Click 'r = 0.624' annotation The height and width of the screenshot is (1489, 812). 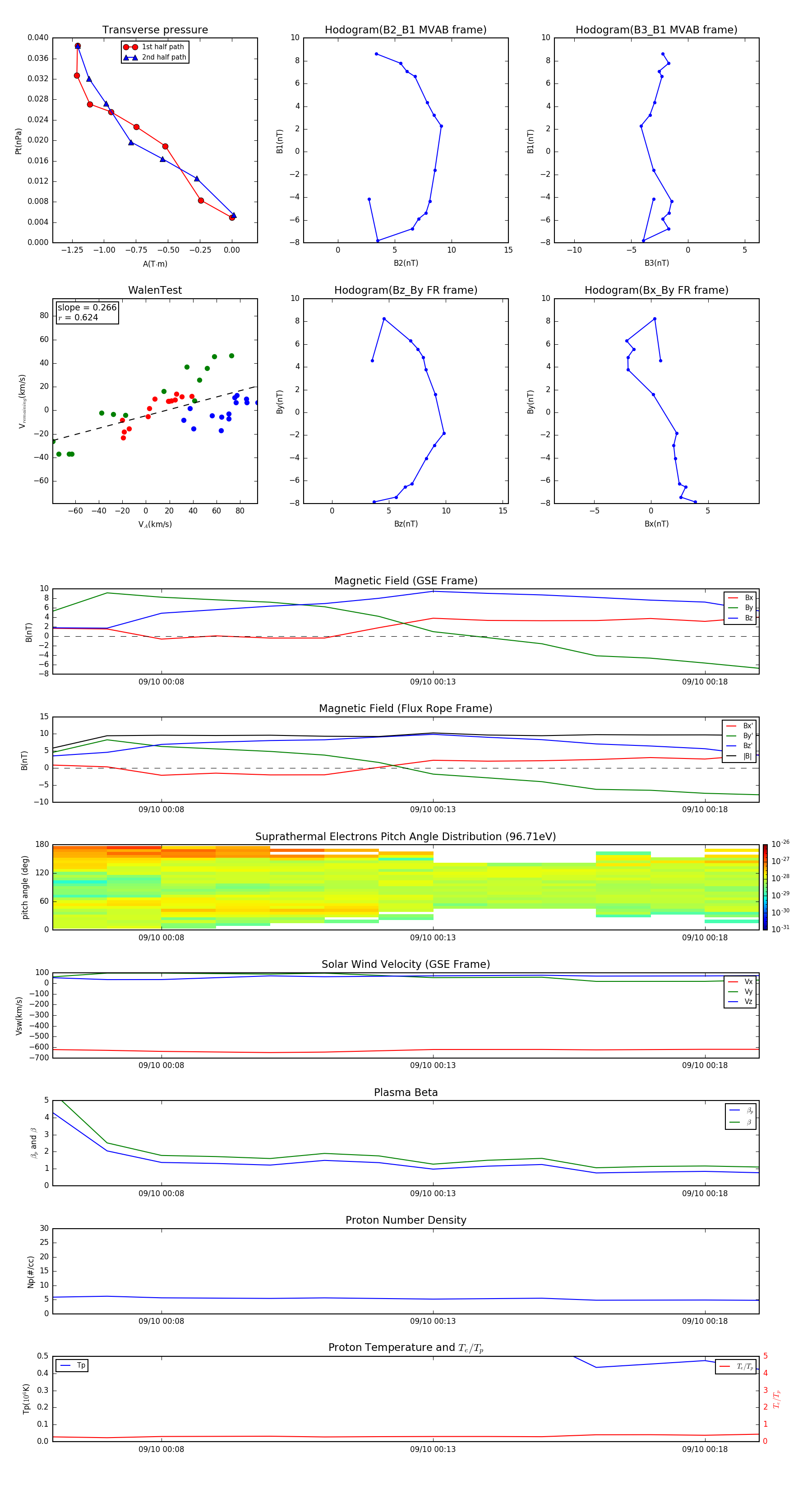click(x=78, y=317)
